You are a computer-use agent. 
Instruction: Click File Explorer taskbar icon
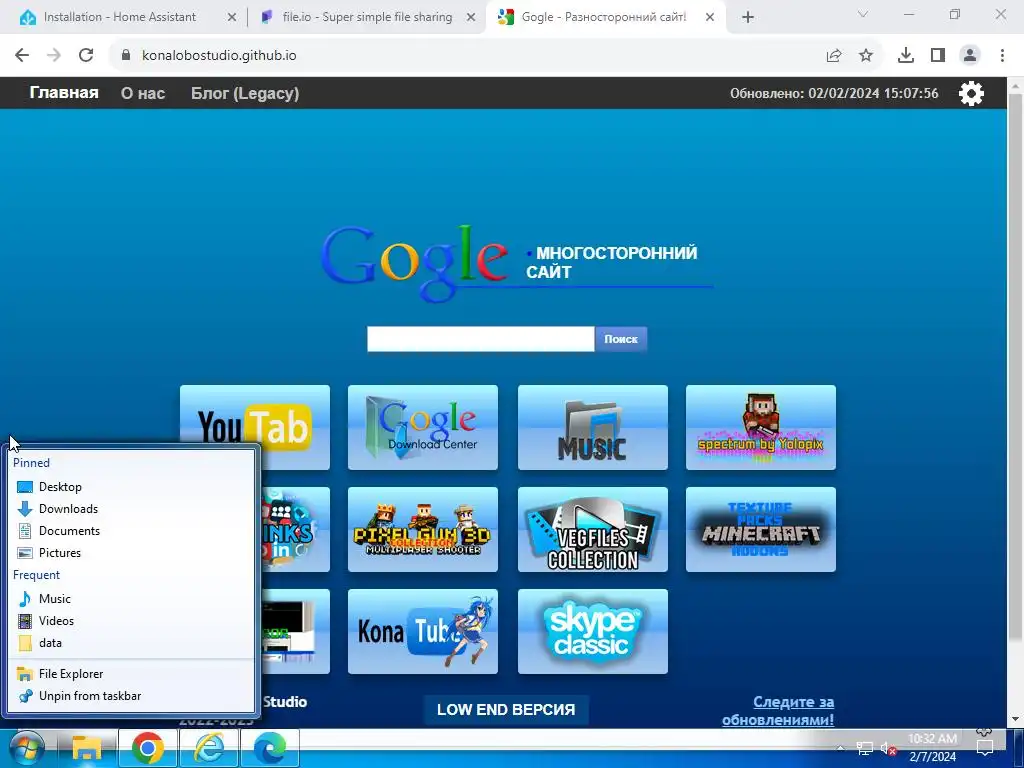pos(86,748)
